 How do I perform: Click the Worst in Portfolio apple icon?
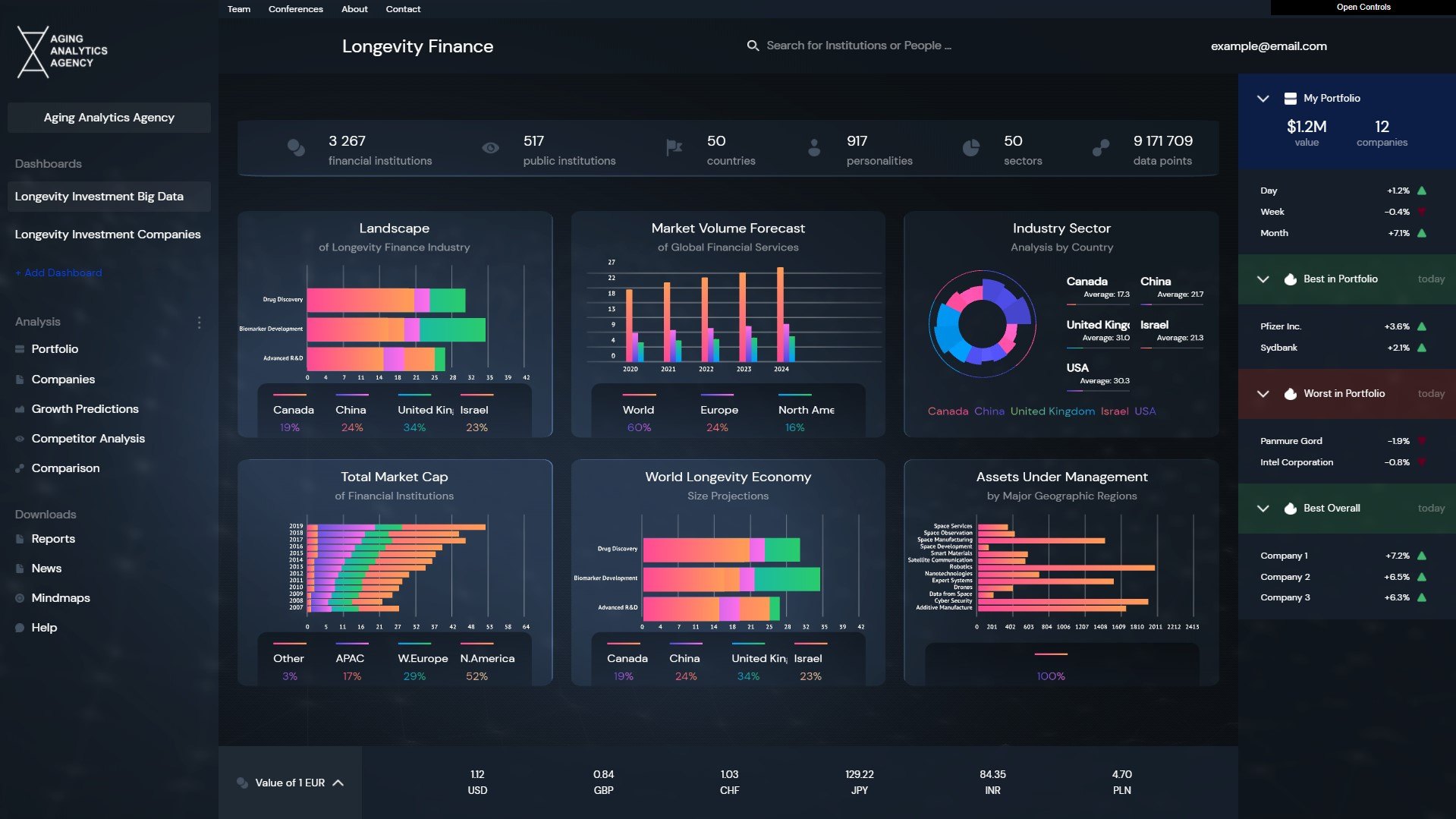point(1290,394)
